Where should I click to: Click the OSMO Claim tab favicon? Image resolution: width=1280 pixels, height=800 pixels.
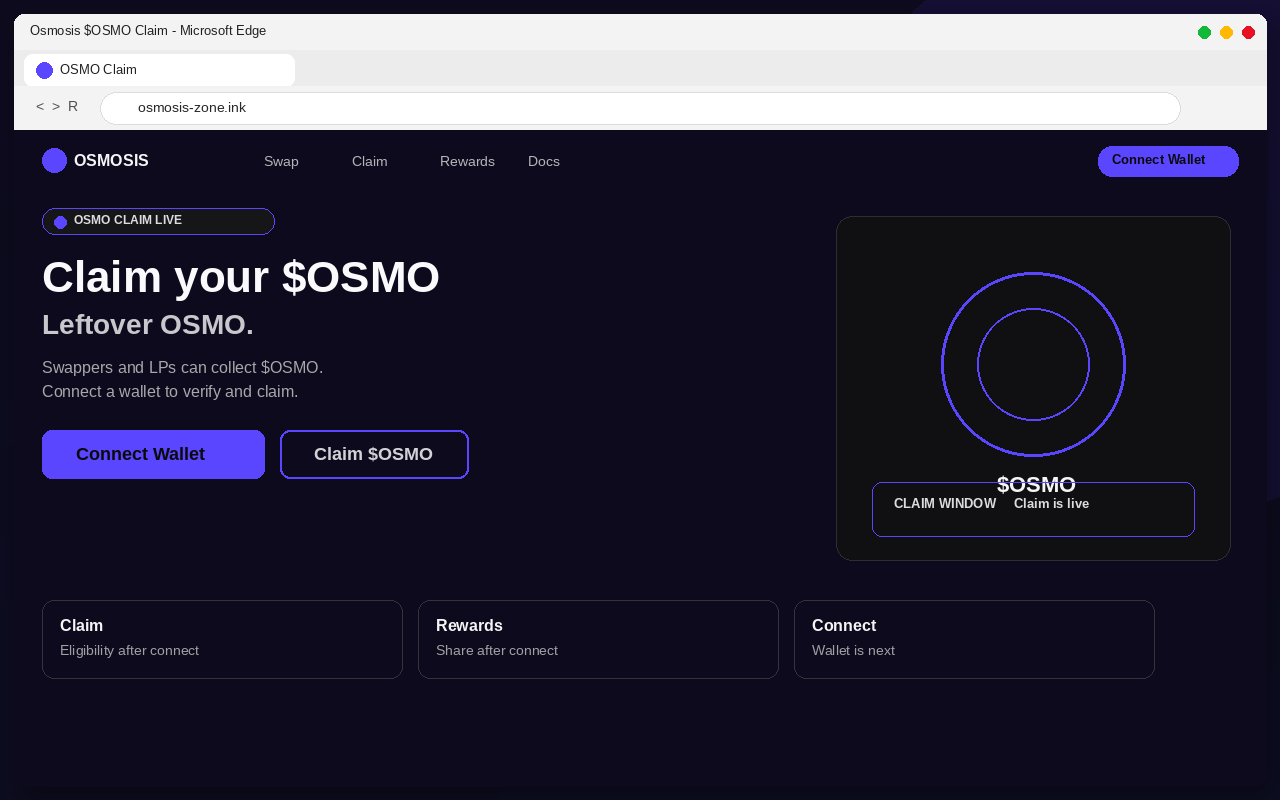pyautogui.click(x=44, y=70)
